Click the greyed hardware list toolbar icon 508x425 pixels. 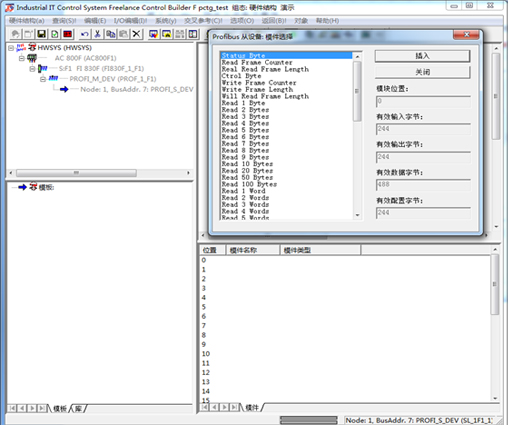tap(180, 34)
